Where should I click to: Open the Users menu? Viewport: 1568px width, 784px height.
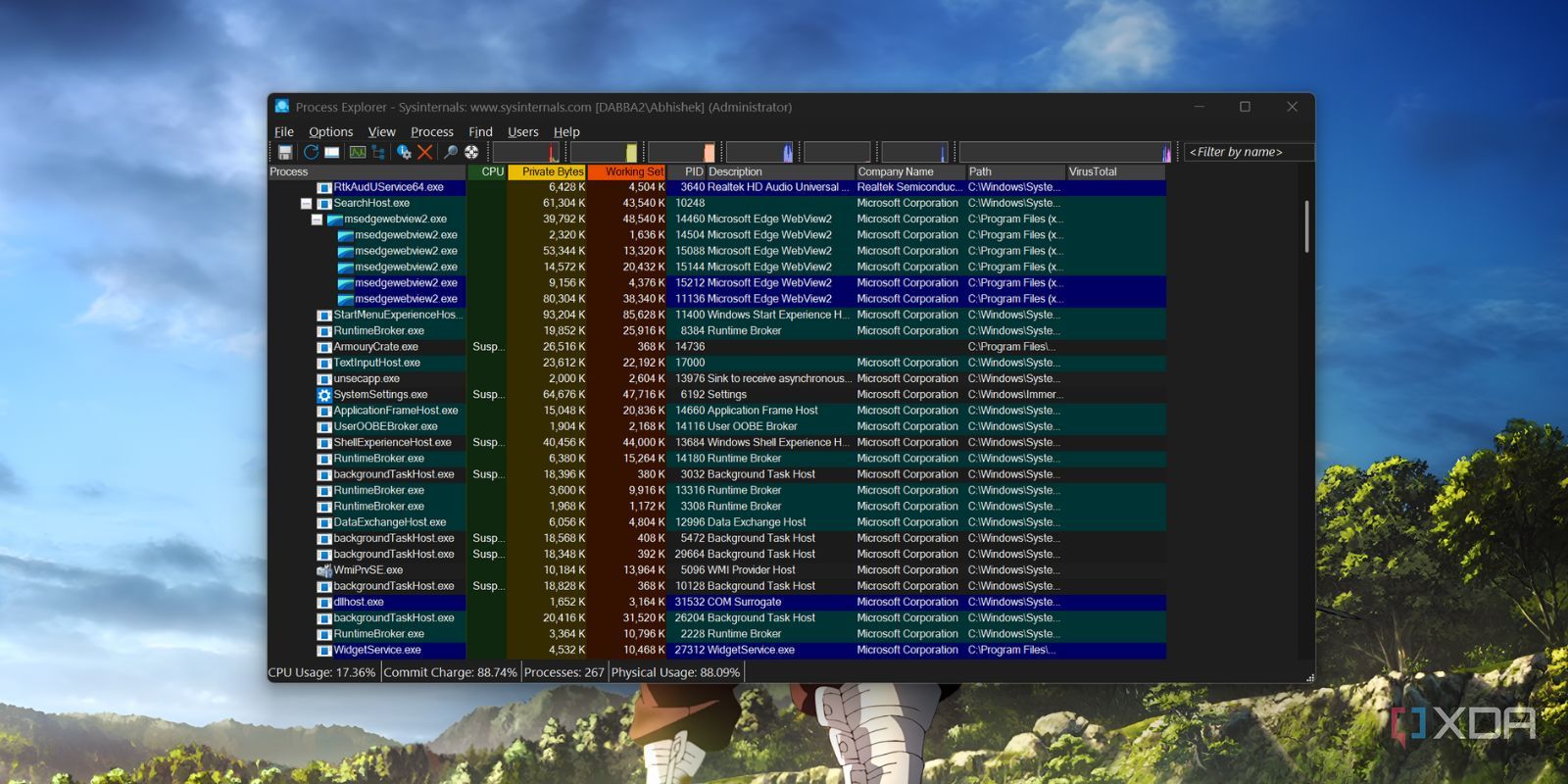pyautogui.click(x=523, y=131)
